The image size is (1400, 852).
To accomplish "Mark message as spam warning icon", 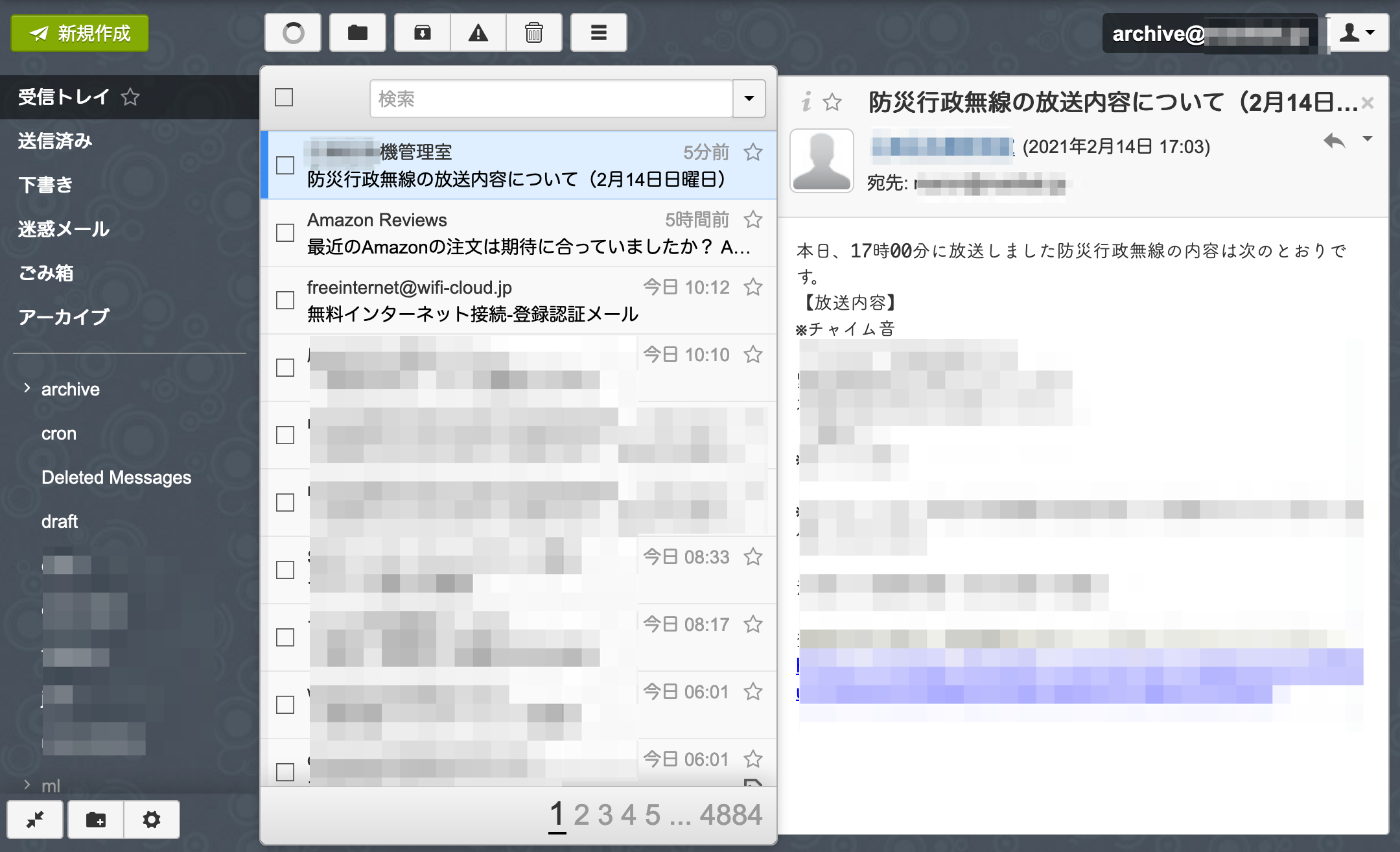I will 478,32.
